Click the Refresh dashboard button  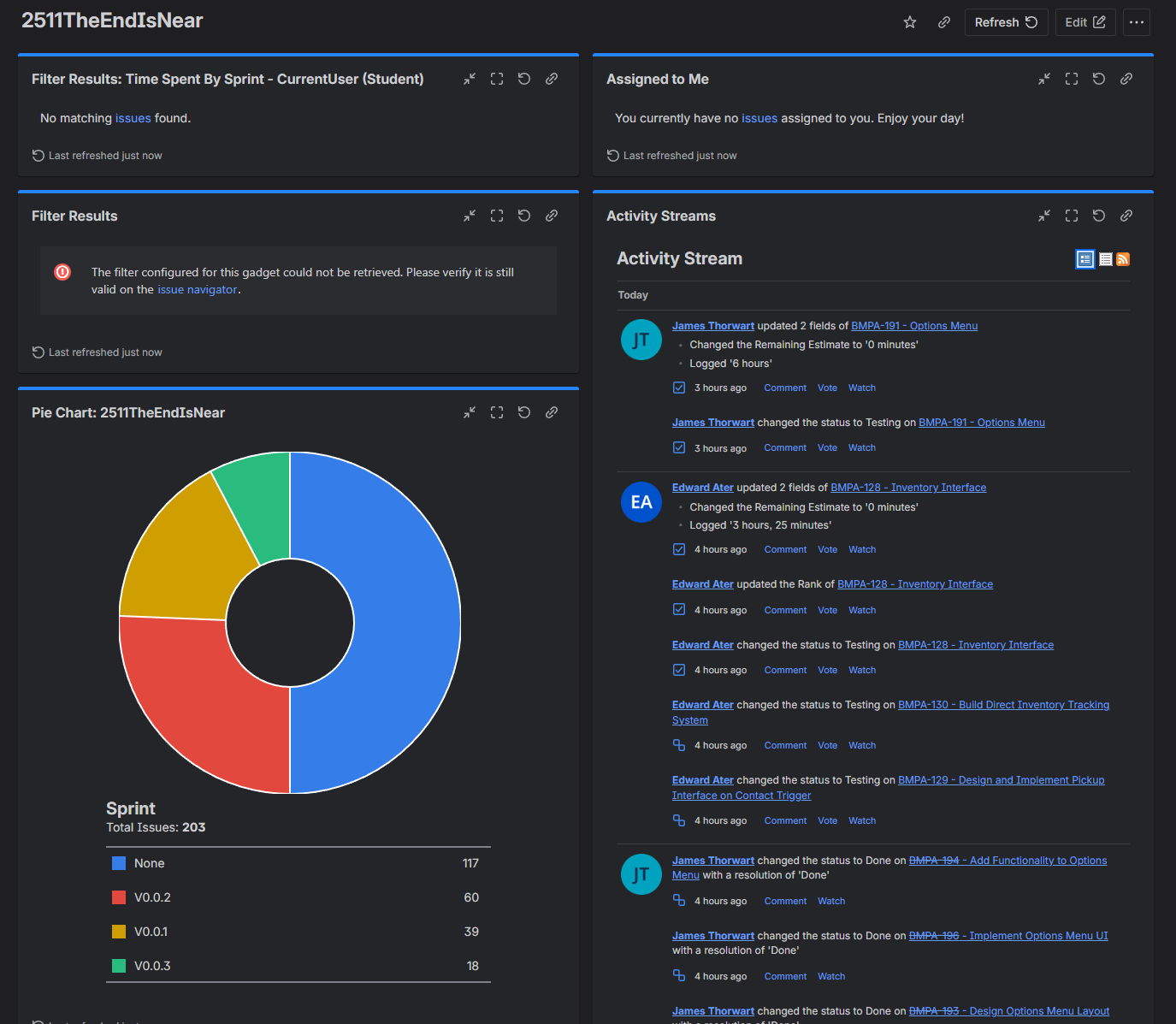(1007, 22)
